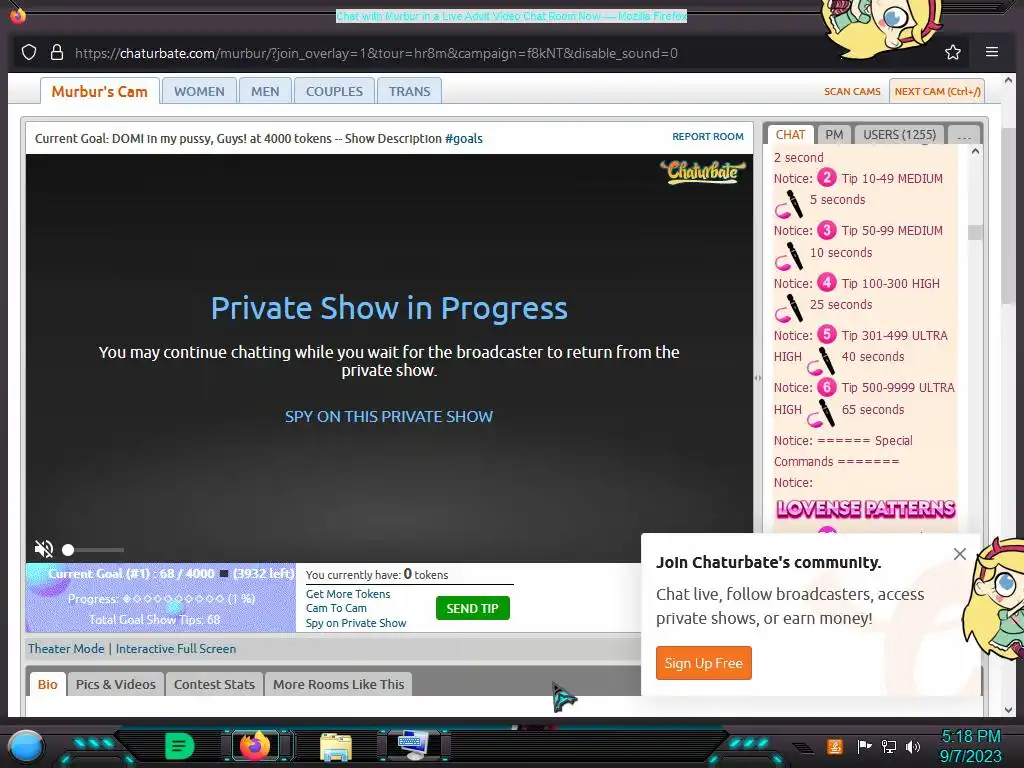Open the TRANS tab

click(x=409, y=91)
